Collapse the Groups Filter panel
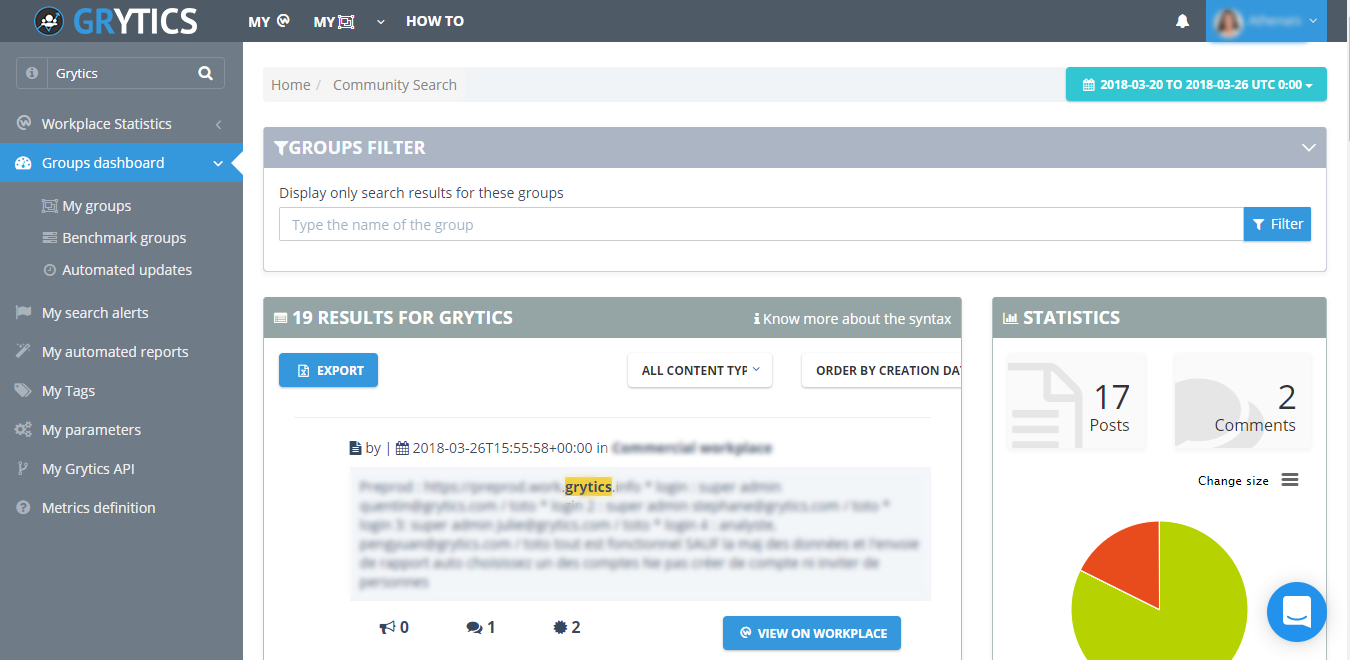Screen dimensions: 1350x660 [1308, 148]
